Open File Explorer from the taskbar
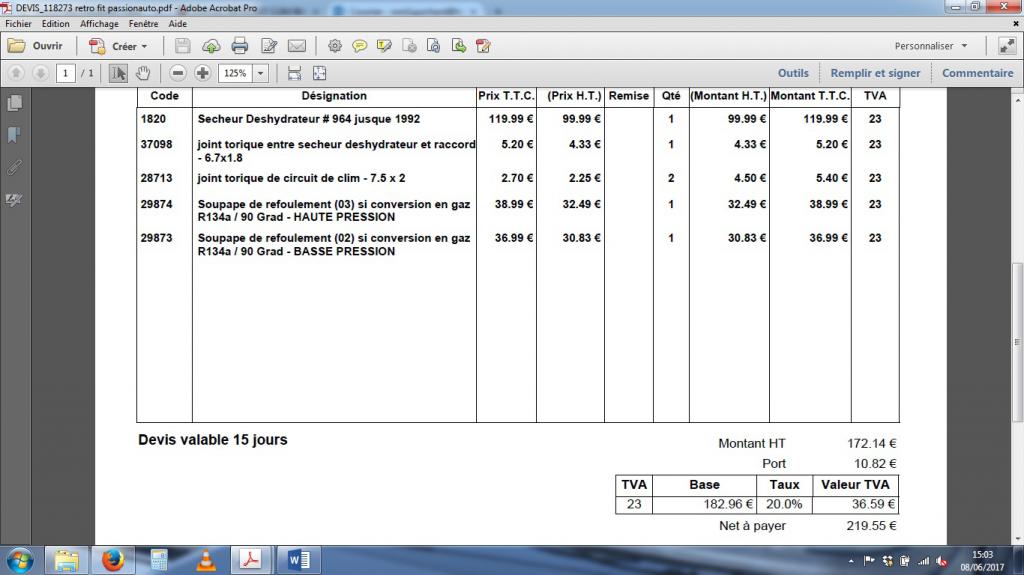The height and width of the screenshot is (575, 1024). pyautogui.click(x=66, y=561)
